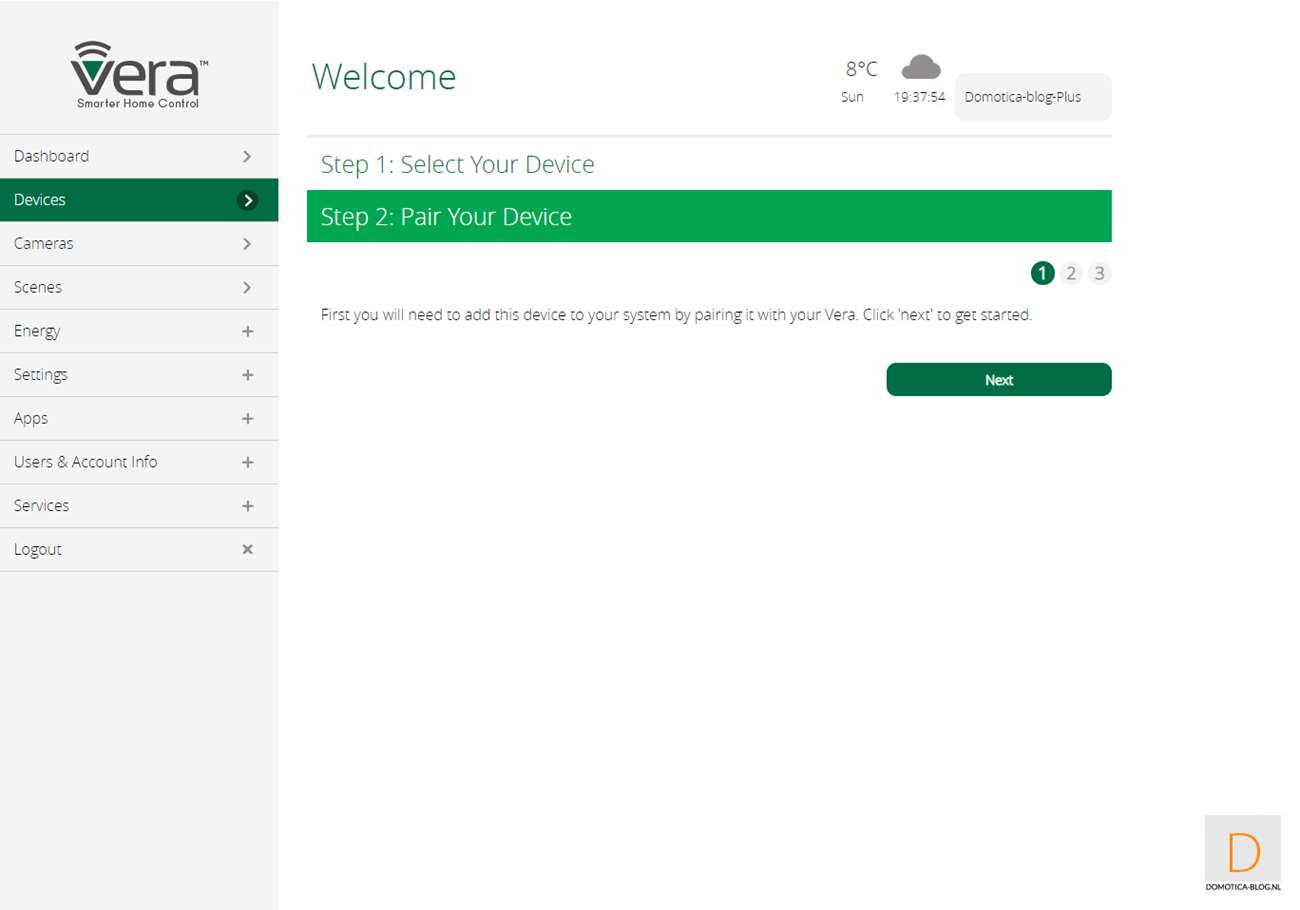Expand Energy menu with plus icon
Viewport: 1300px width, 910px height.
point(248,331)
